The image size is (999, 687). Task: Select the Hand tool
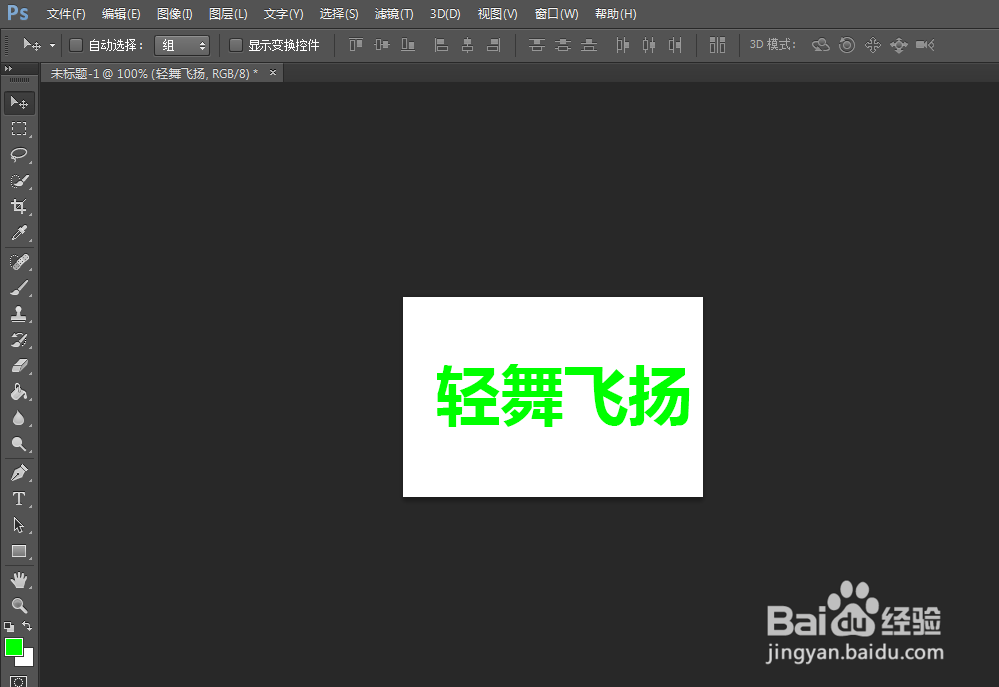tap(19, 580)
